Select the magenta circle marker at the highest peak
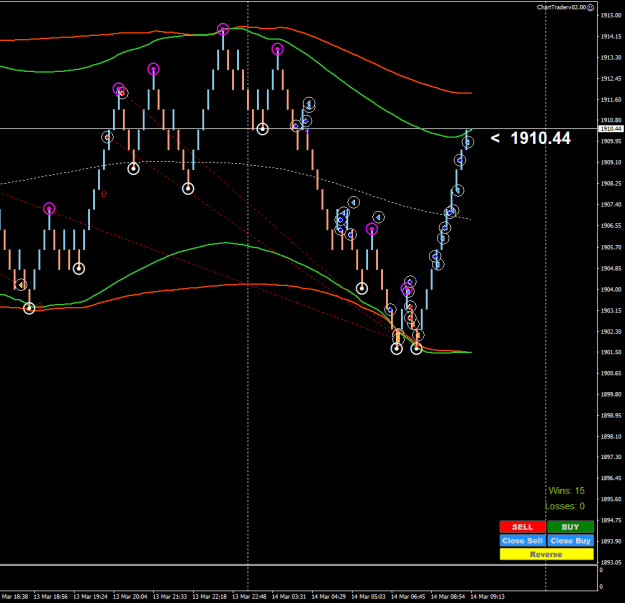The image size is (625, 603). (x=223, y=29)
